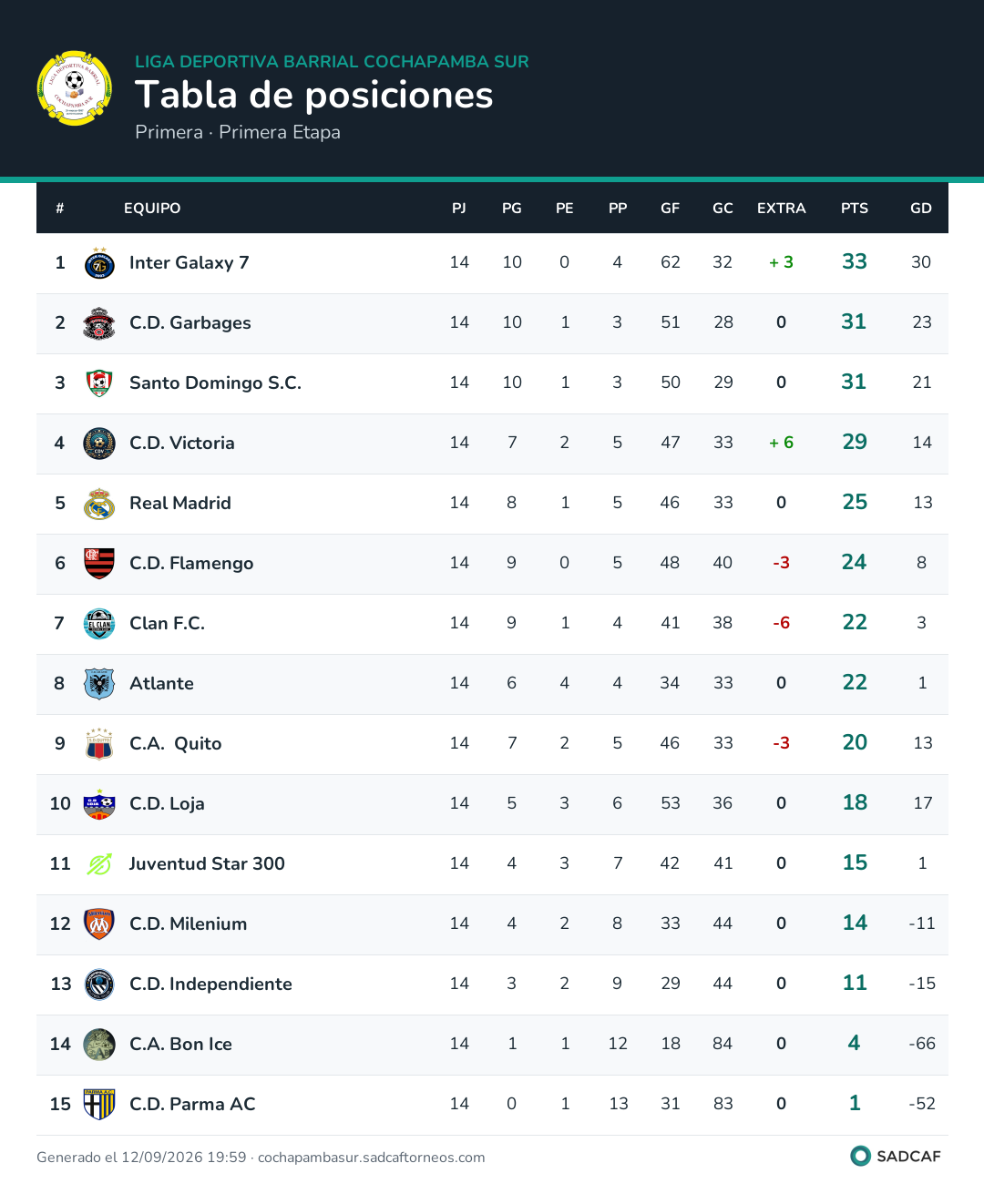The width and height of the screenshot is (984, 1204).
Task: Click the Juventud Star 300 green logo
Action: coord(99,864)
